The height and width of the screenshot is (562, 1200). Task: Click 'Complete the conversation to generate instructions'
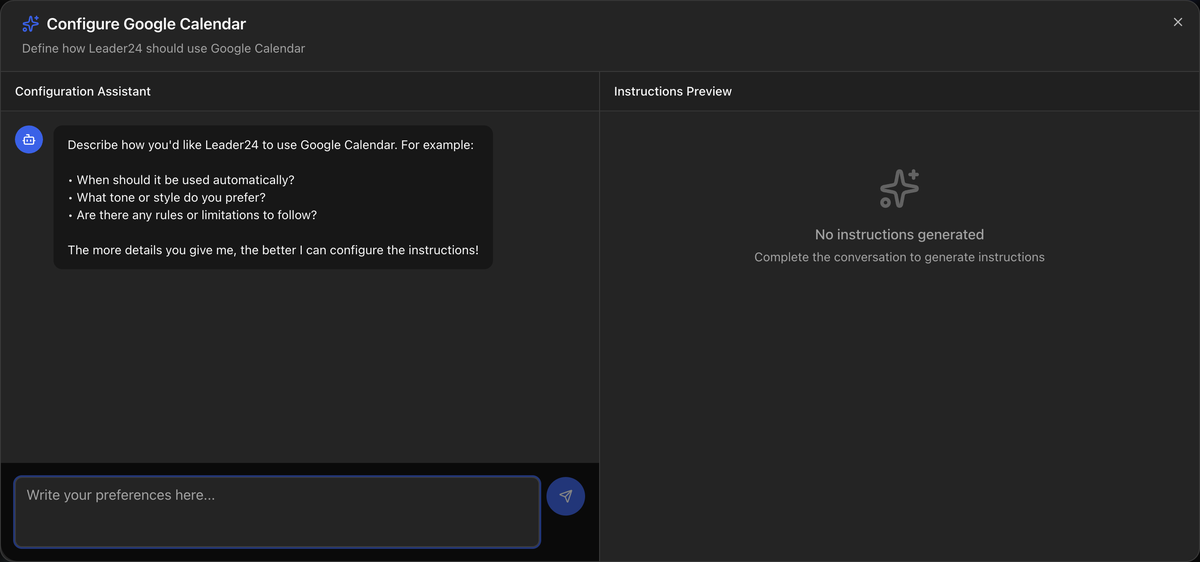pos(899,257)
